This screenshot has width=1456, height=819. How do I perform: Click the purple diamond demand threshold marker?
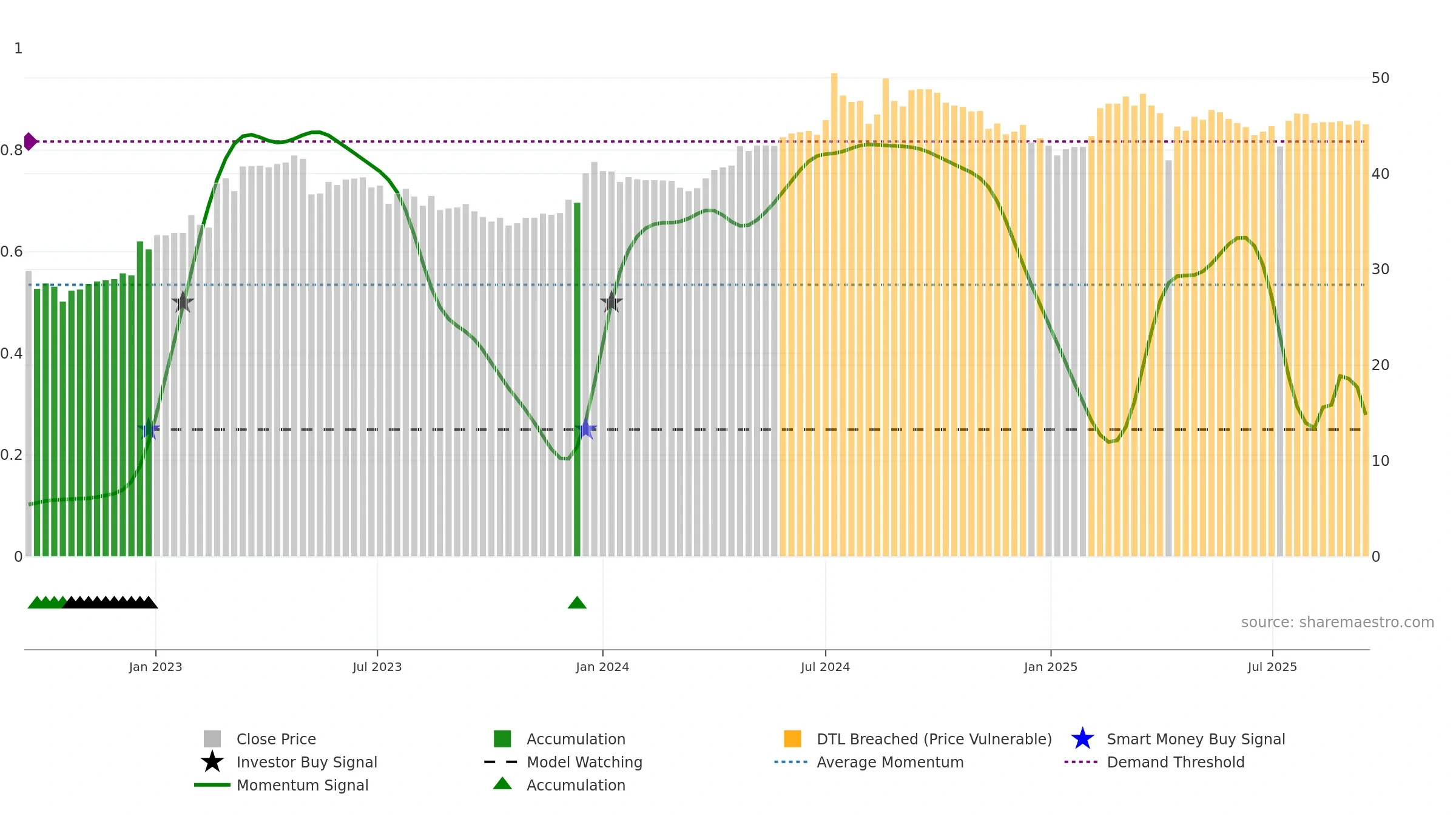pyautogui.click(x=30, y=141)
